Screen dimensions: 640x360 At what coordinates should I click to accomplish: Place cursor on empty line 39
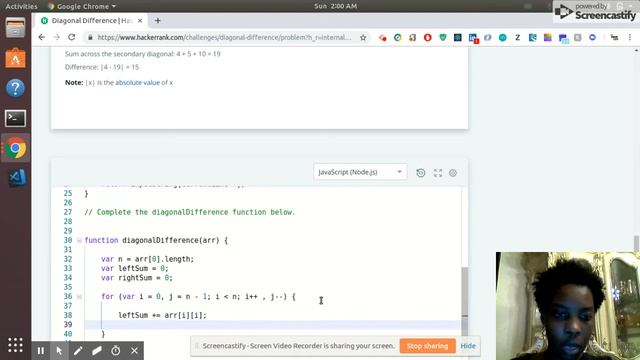tap(272, 324)
